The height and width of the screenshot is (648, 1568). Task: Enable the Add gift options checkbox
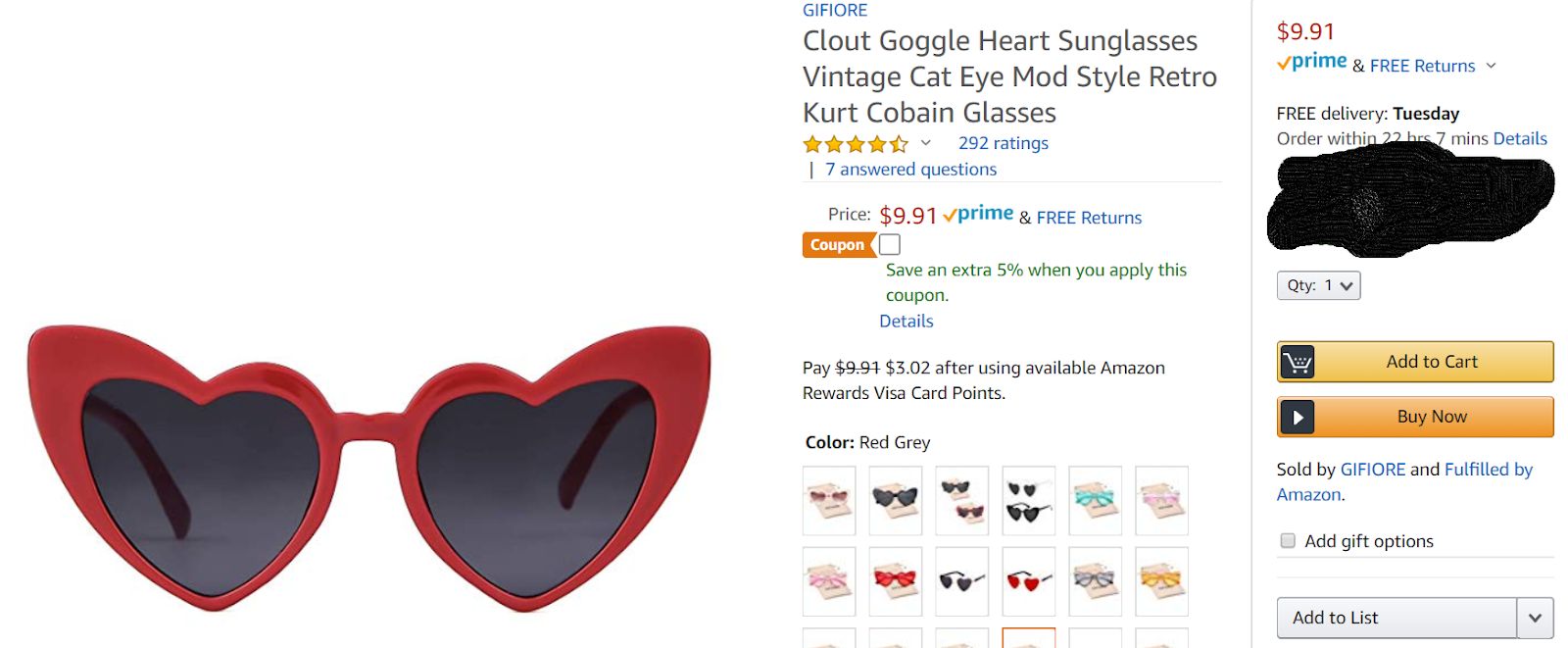pos(1288,541)
